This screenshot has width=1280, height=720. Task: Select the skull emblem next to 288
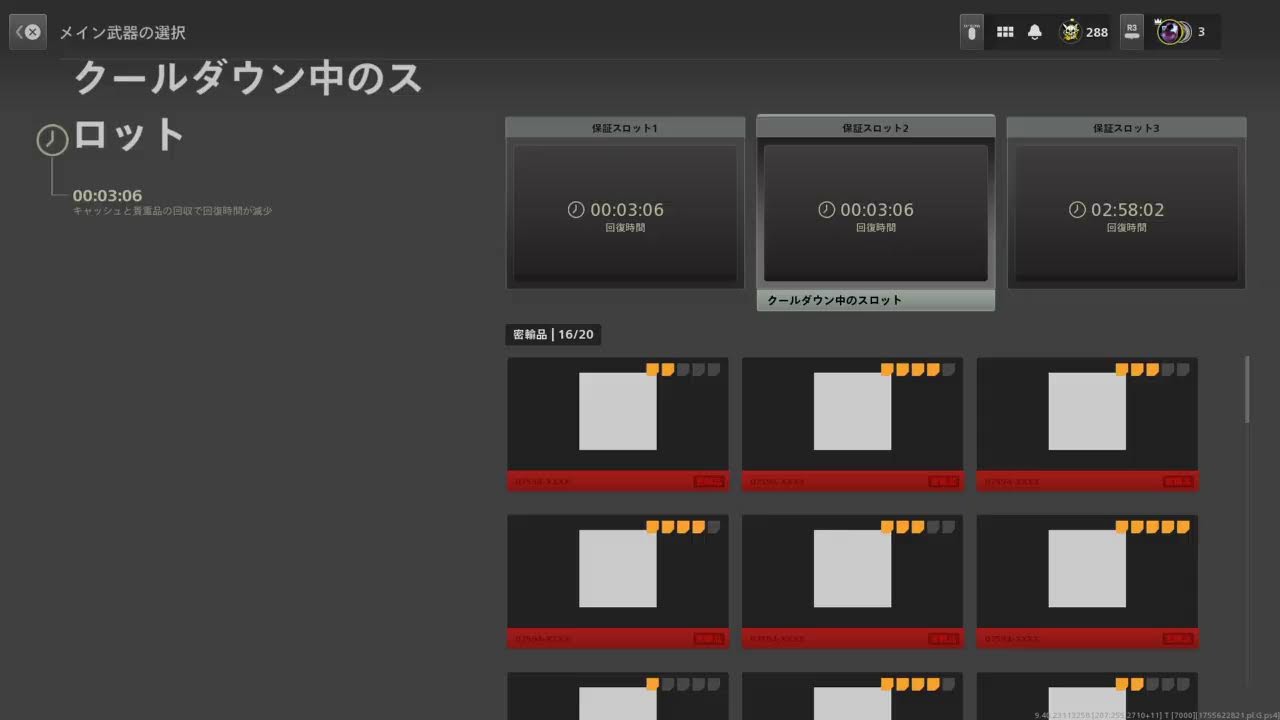click(1070, 32)
